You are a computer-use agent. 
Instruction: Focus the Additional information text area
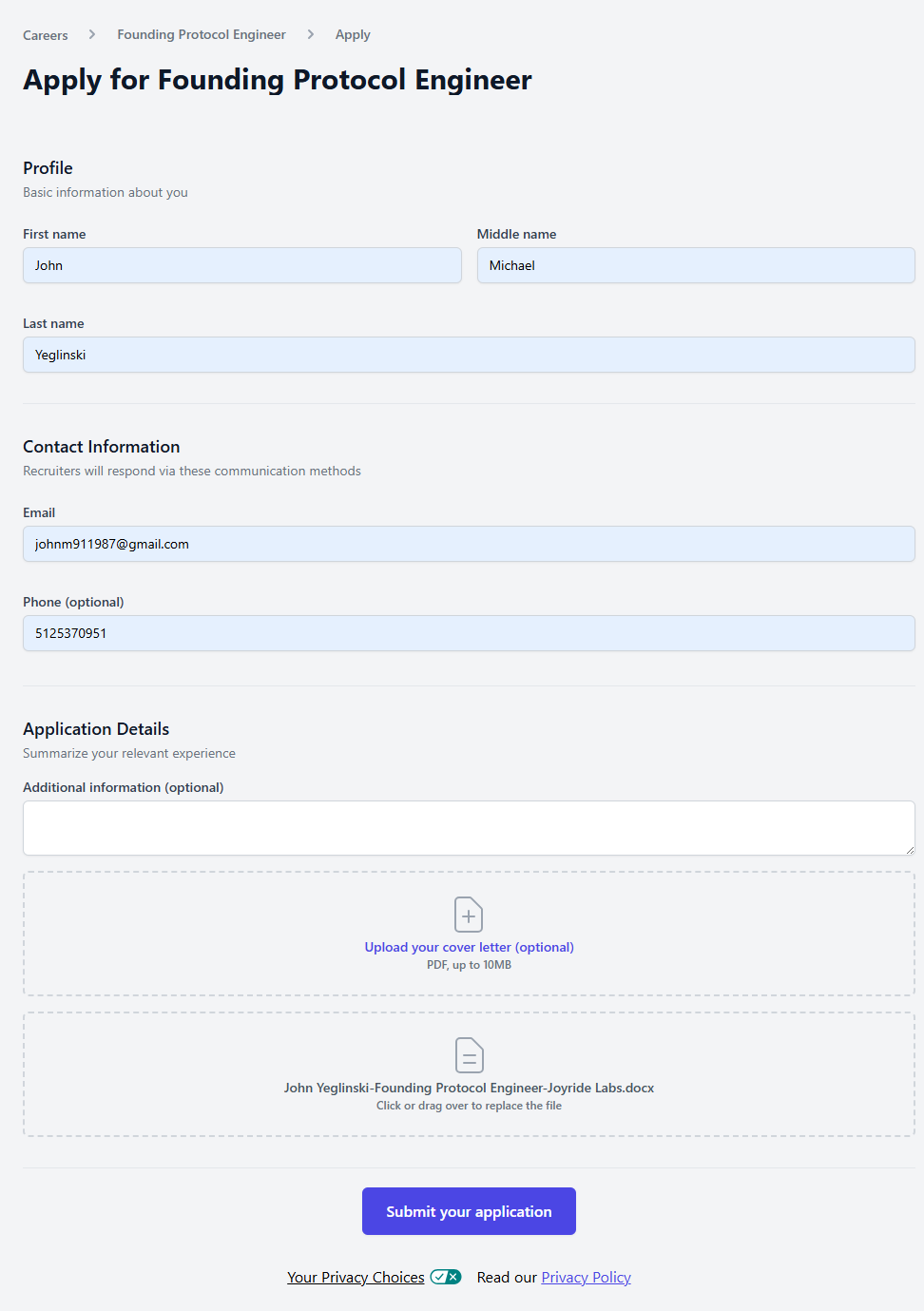click(x=469, y=828)
